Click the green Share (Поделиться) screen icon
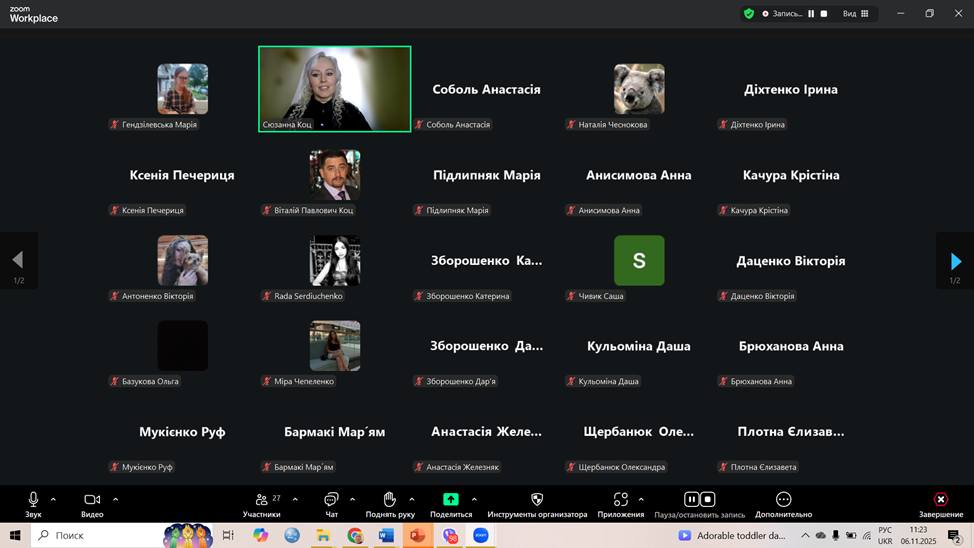974x548 pixels. [451, 500]
